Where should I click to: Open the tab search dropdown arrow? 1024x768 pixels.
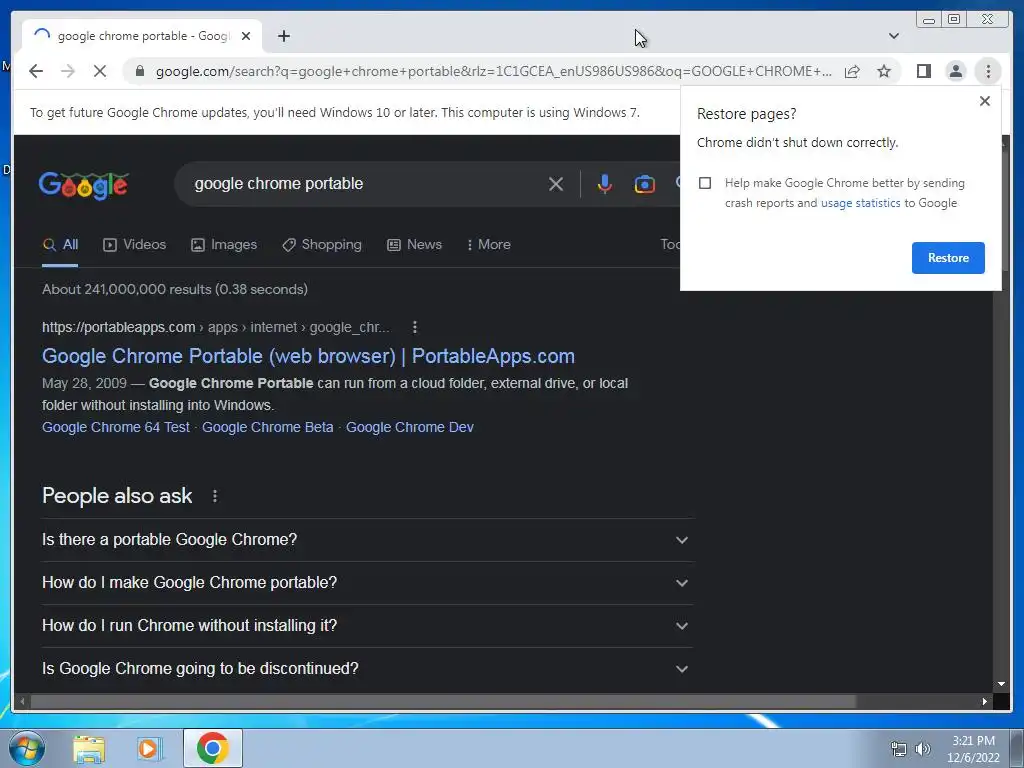point(893,36)
